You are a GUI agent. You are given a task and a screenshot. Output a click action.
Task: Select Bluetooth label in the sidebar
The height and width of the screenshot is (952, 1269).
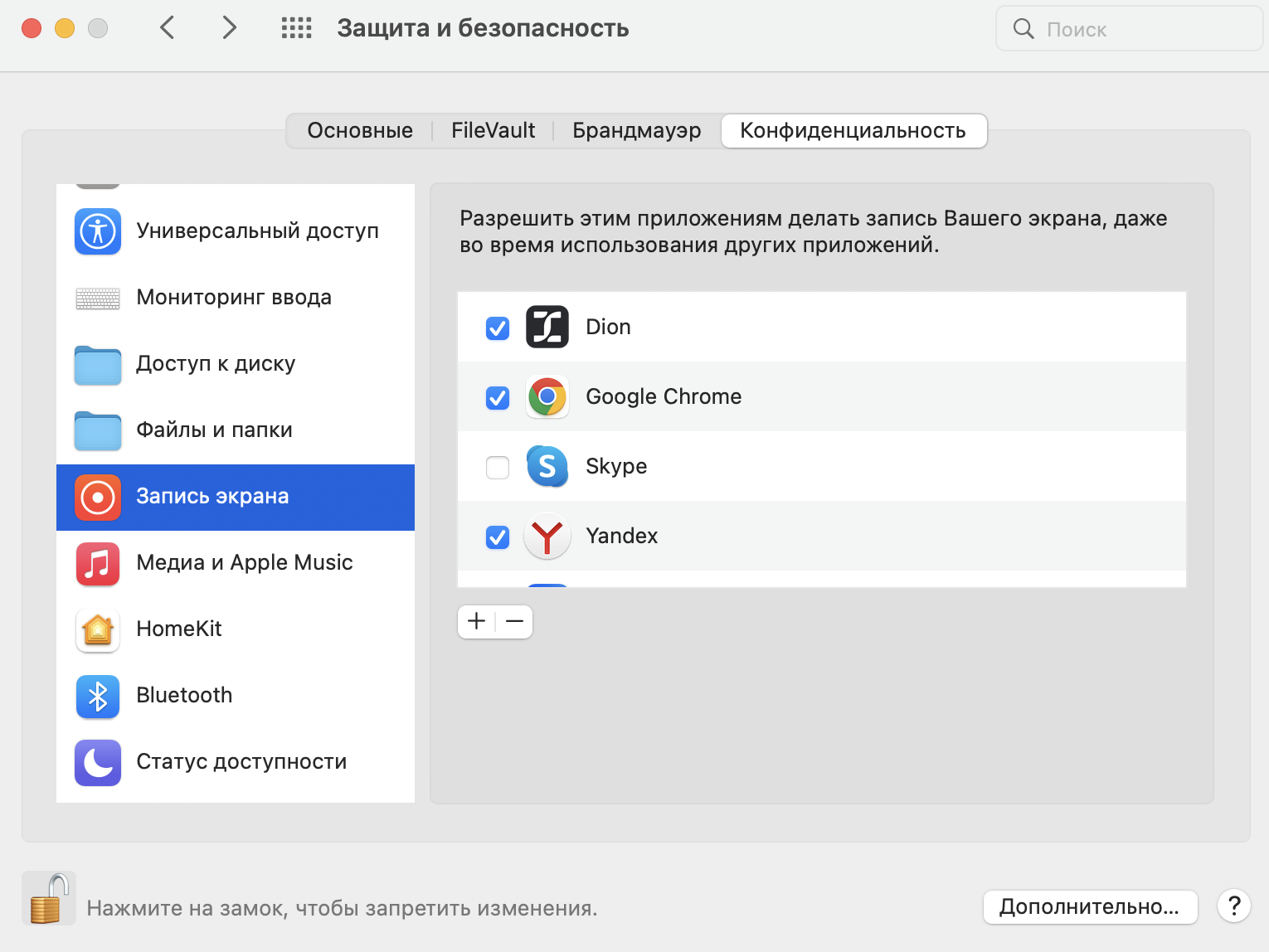pos(184,695)
